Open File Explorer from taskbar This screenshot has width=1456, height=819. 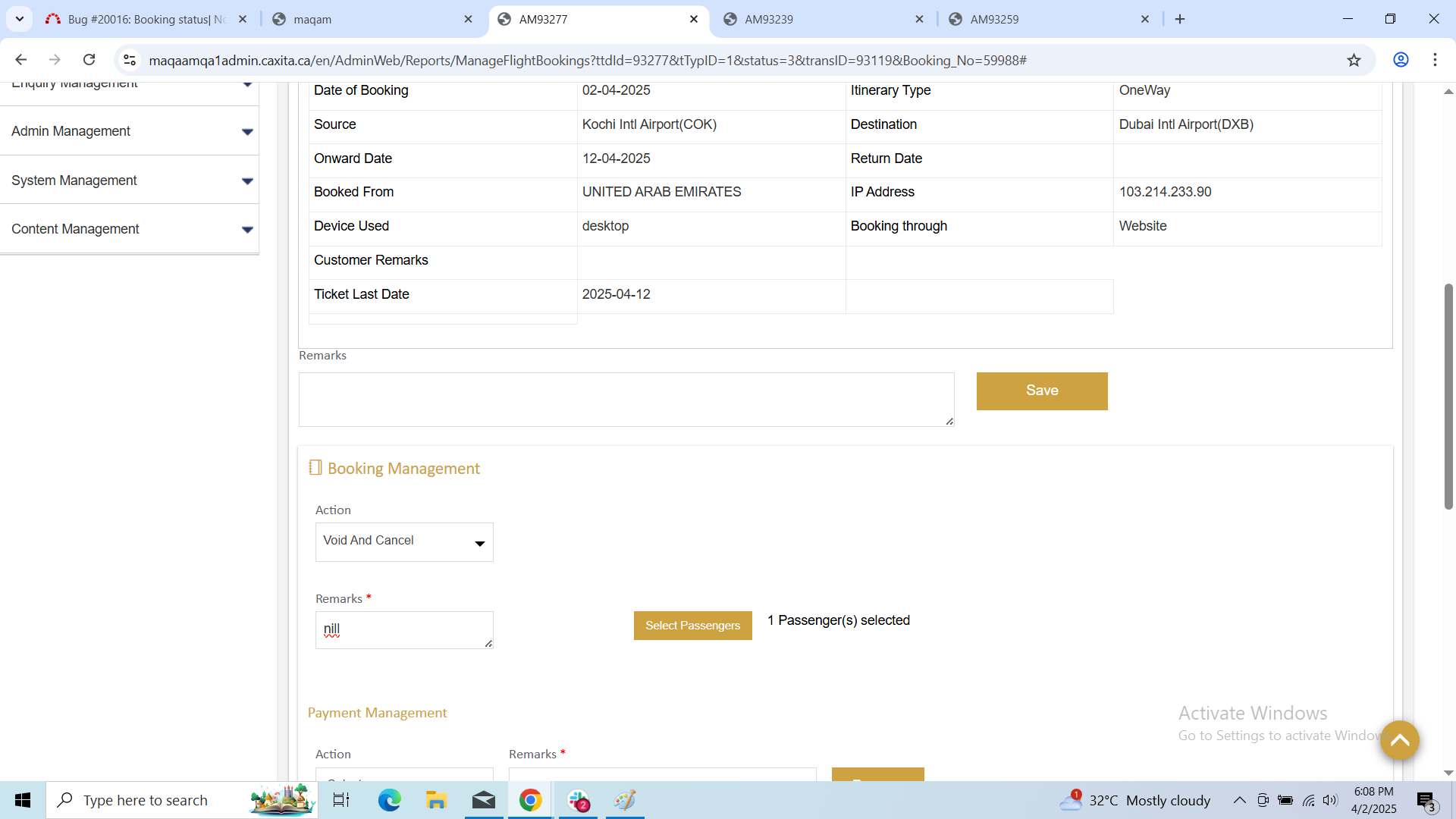point(436,800)
